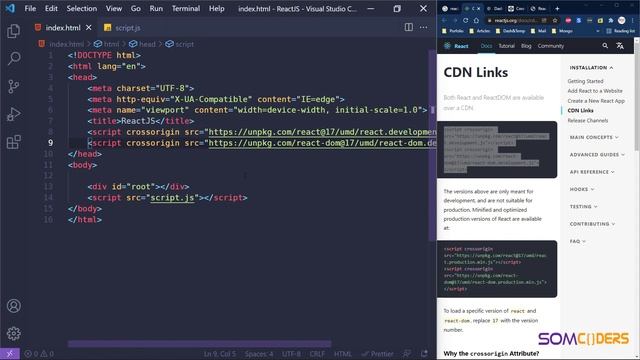Viewport: 640px width, 360px height.
Task: Click the React logo in site header
Action: pos(456,46)
